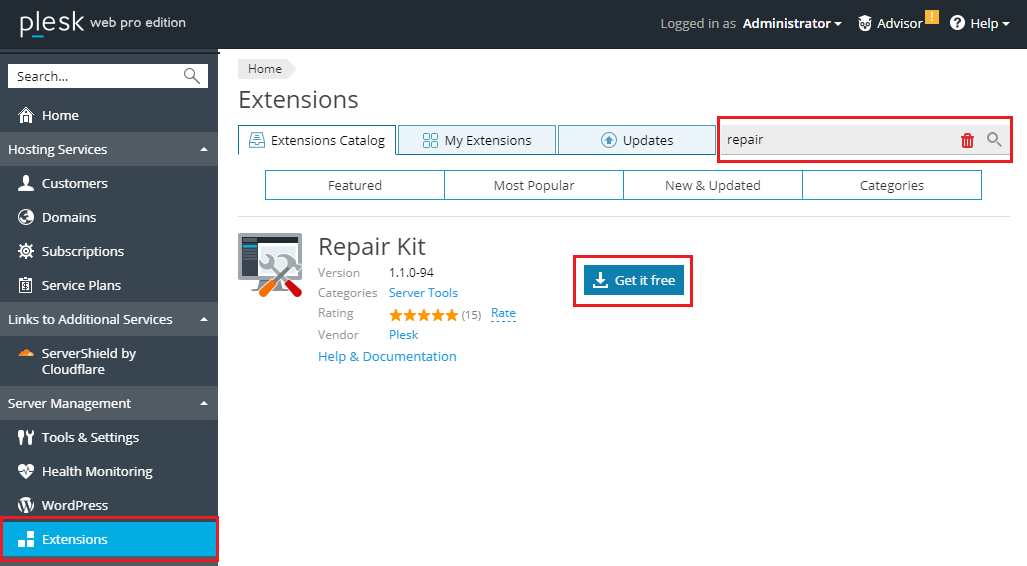
Task: Click the sidebar search magnifier icon
Action: coord(192,76)
